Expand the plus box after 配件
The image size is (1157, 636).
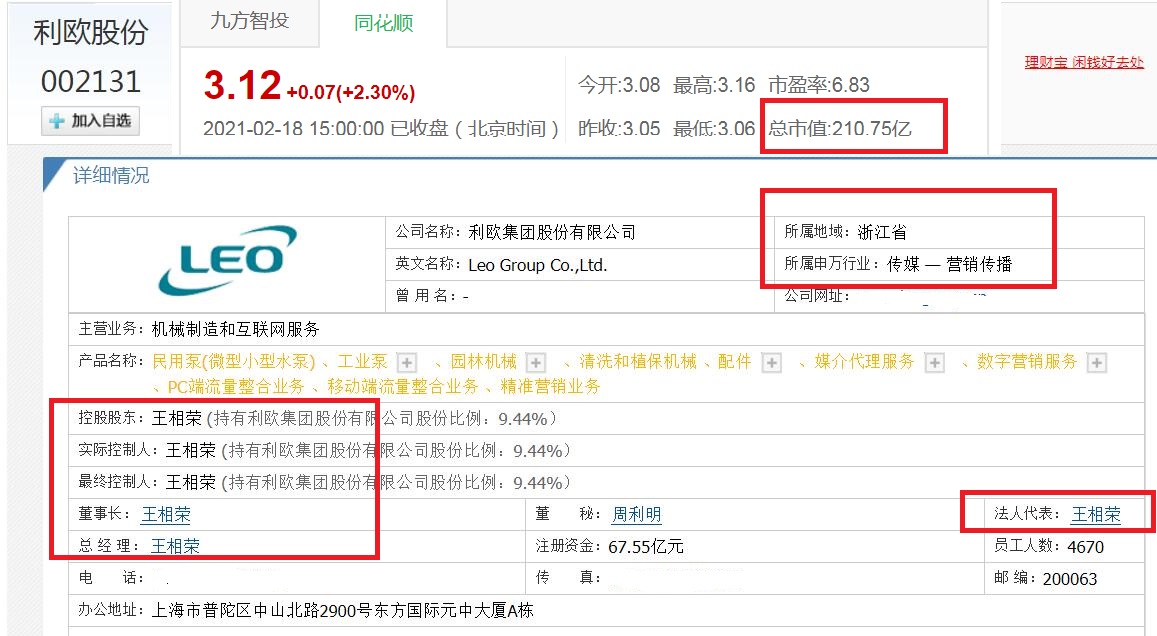771,362
